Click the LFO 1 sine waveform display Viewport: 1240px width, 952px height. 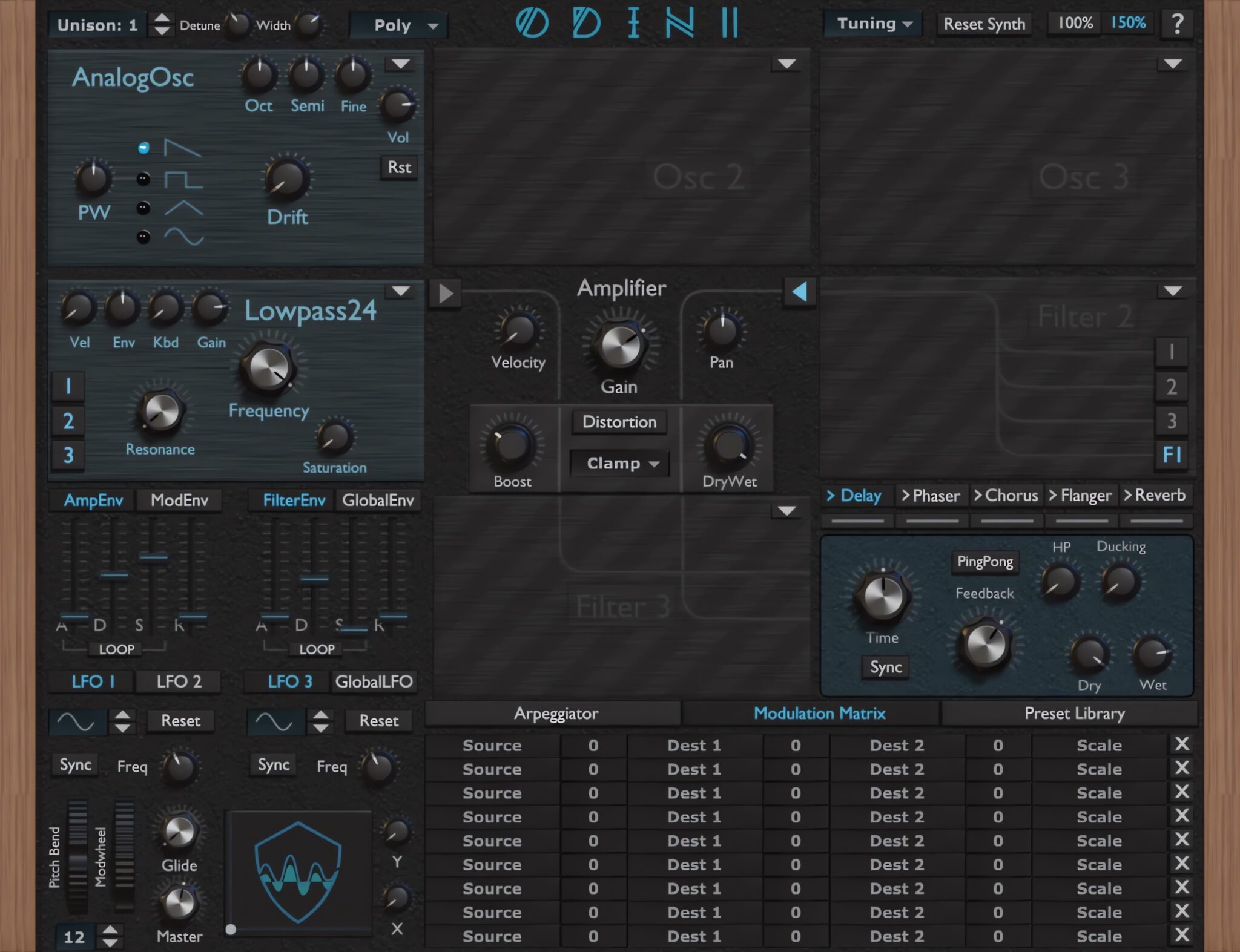pyautogui.click(x=76, y=720)
